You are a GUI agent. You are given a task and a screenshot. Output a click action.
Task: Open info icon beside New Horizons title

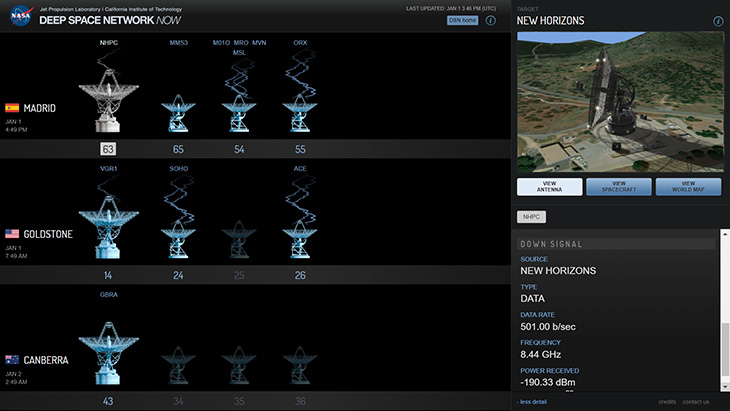pos(718,21)
